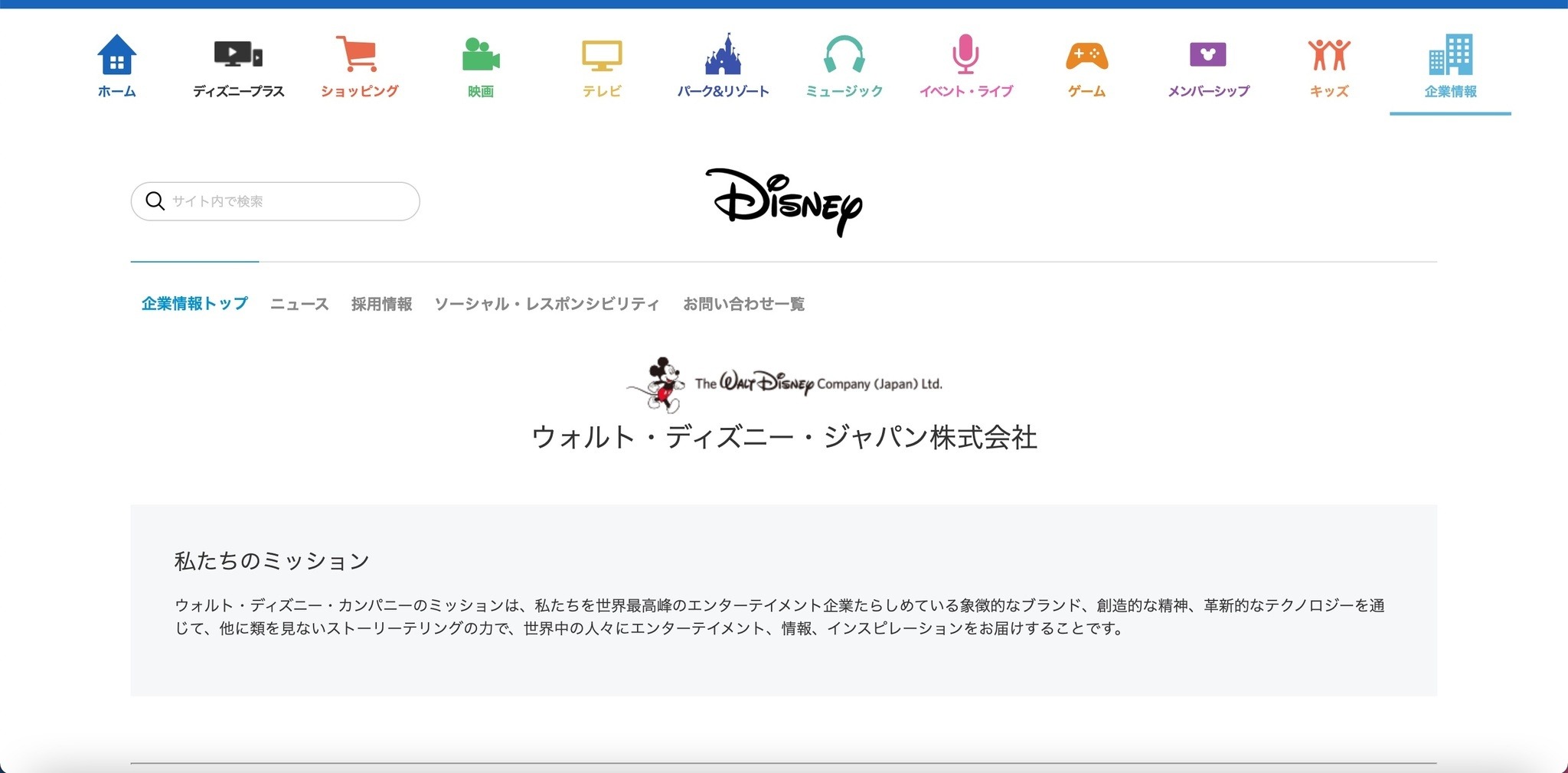Go to キッズ label
The width and height of the screenshot is (1568, 773).
pyautogui.click(x=1329, y=92)
